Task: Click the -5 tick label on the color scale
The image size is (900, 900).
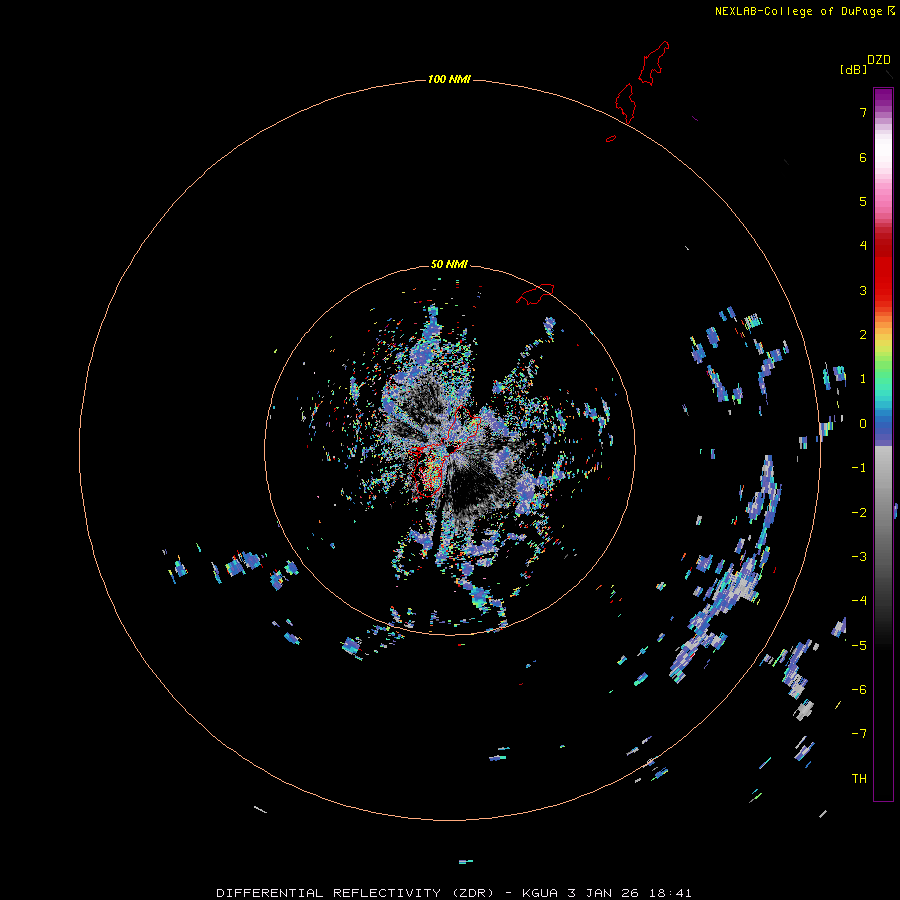Action: 859,646
